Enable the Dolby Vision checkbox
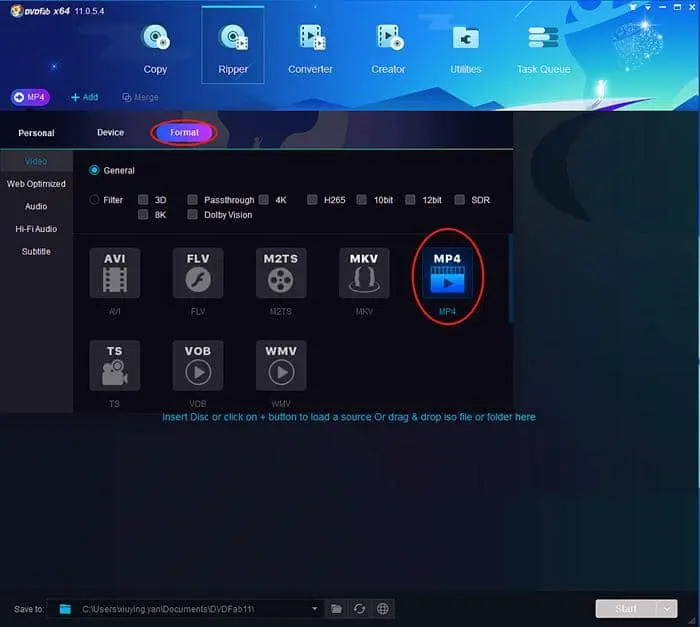This screenshot has width=700, height=627. 192,215
